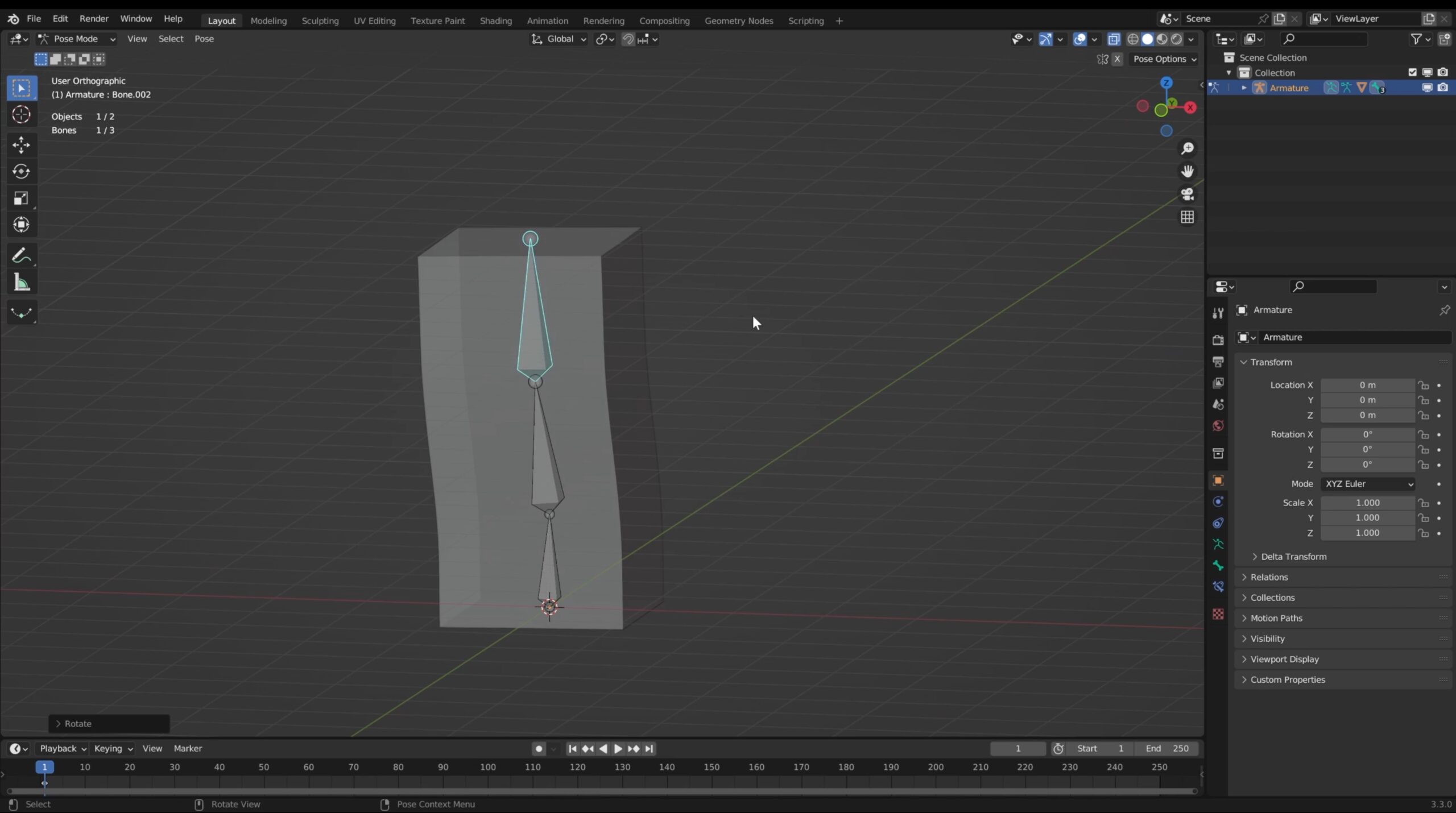This screenshot has height=813, width=1456.
Task: Click the zoom magnifier in viewport
Action: tap(1187, 148)
